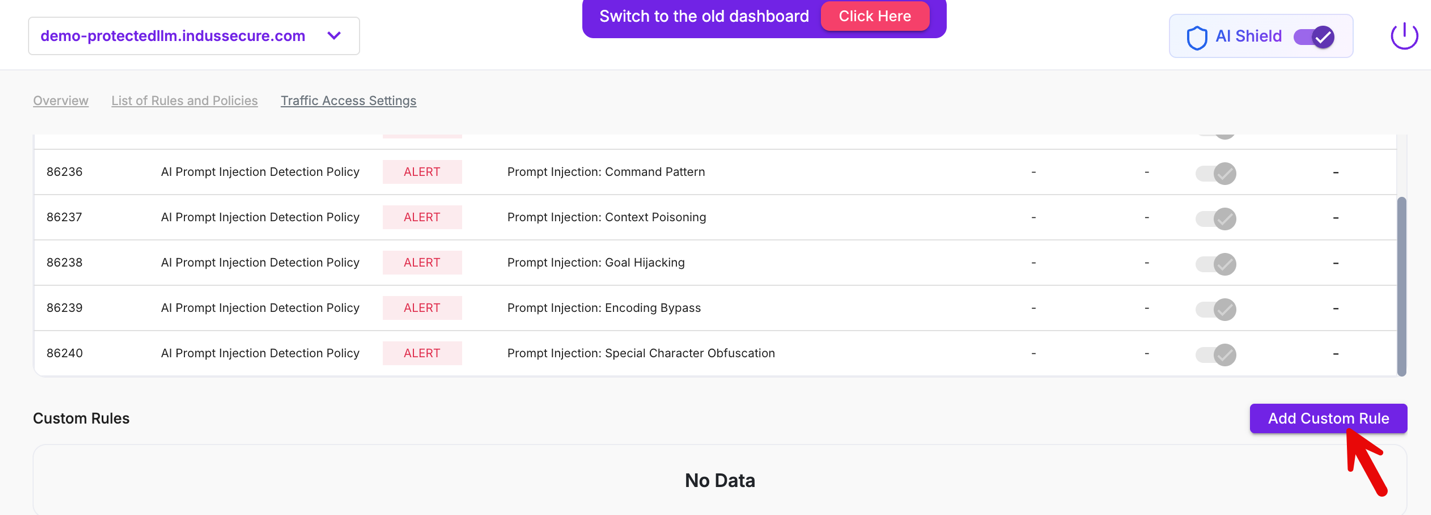Screen dimensions: 1431x515
Task: Click ALERT badge for Encoding Bypass rule
Action: click(422, 308)
